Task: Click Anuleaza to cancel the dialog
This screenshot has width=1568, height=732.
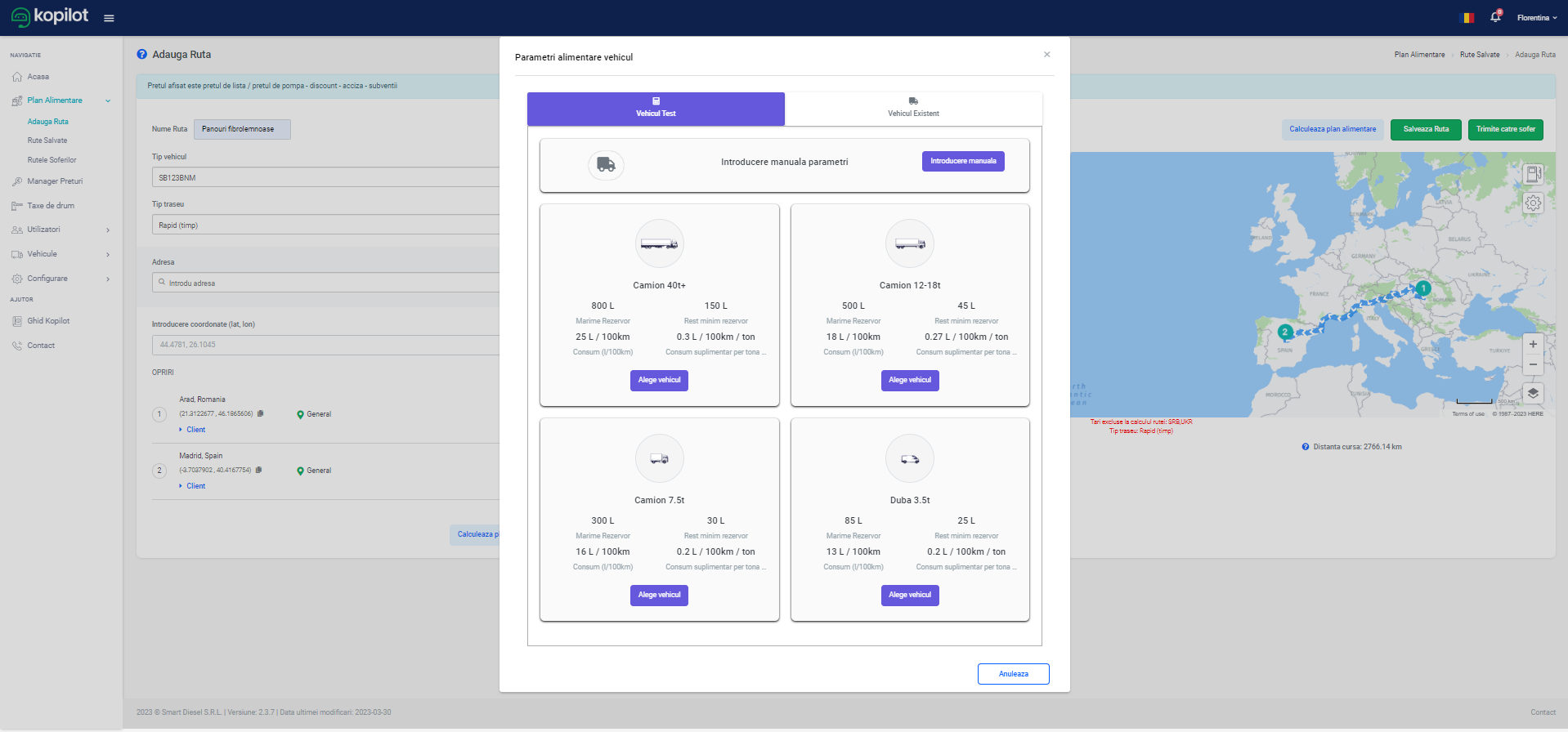Action: 1013,674
